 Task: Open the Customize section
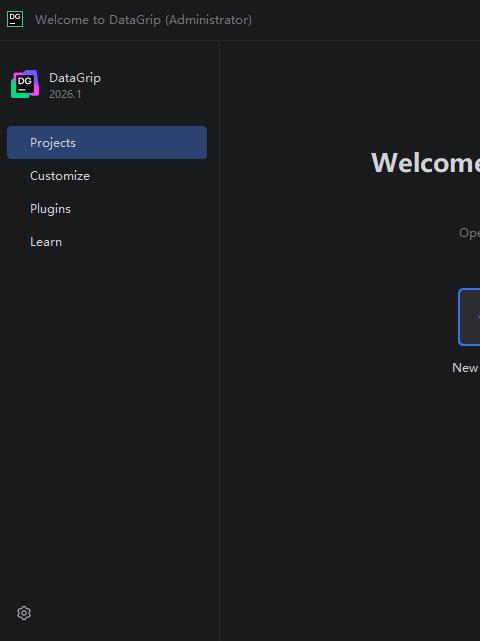pyautogui.click(x=107, y=175)
